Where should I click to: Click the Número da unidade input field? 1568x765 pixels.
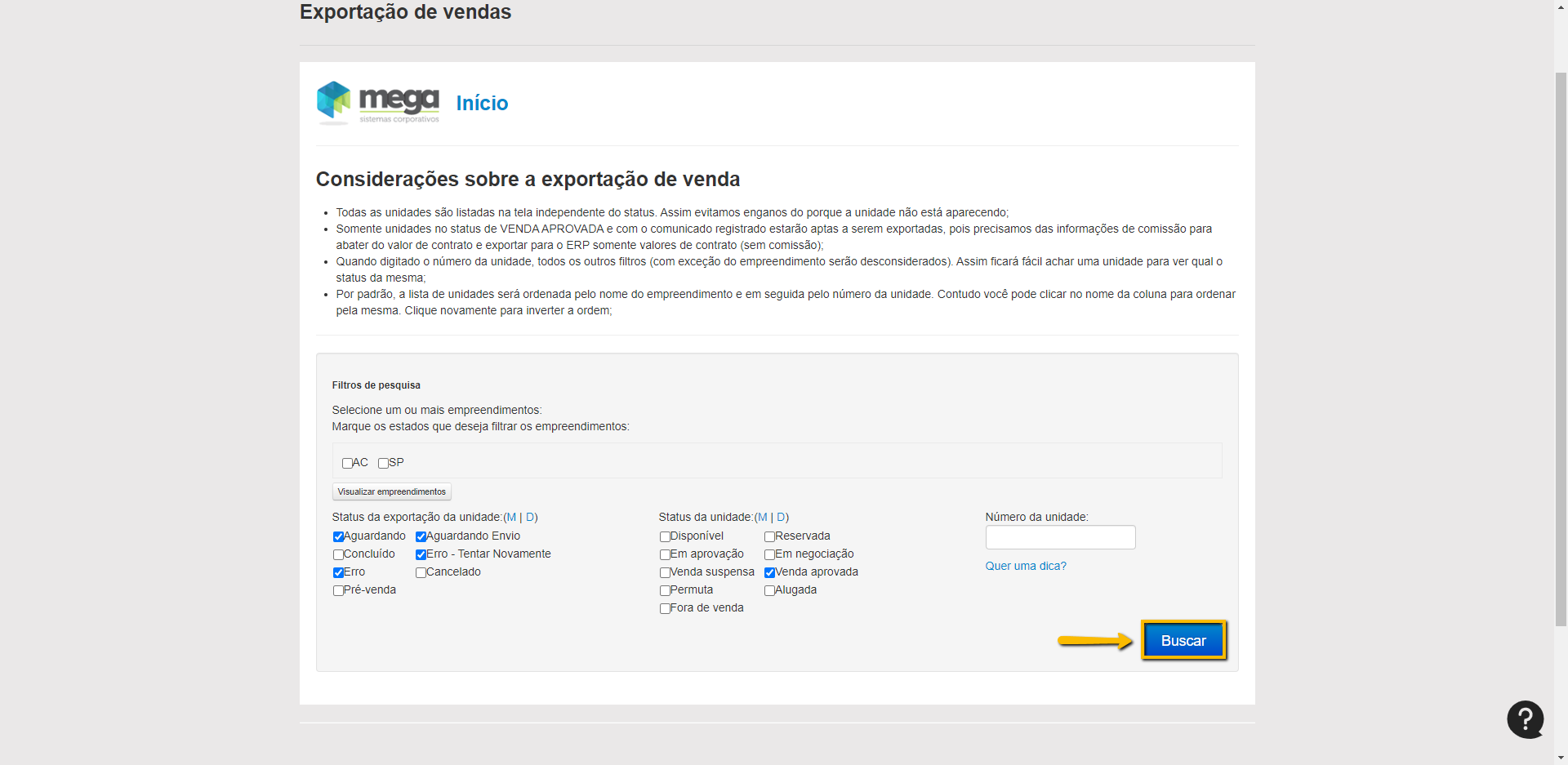(1059, 537)
